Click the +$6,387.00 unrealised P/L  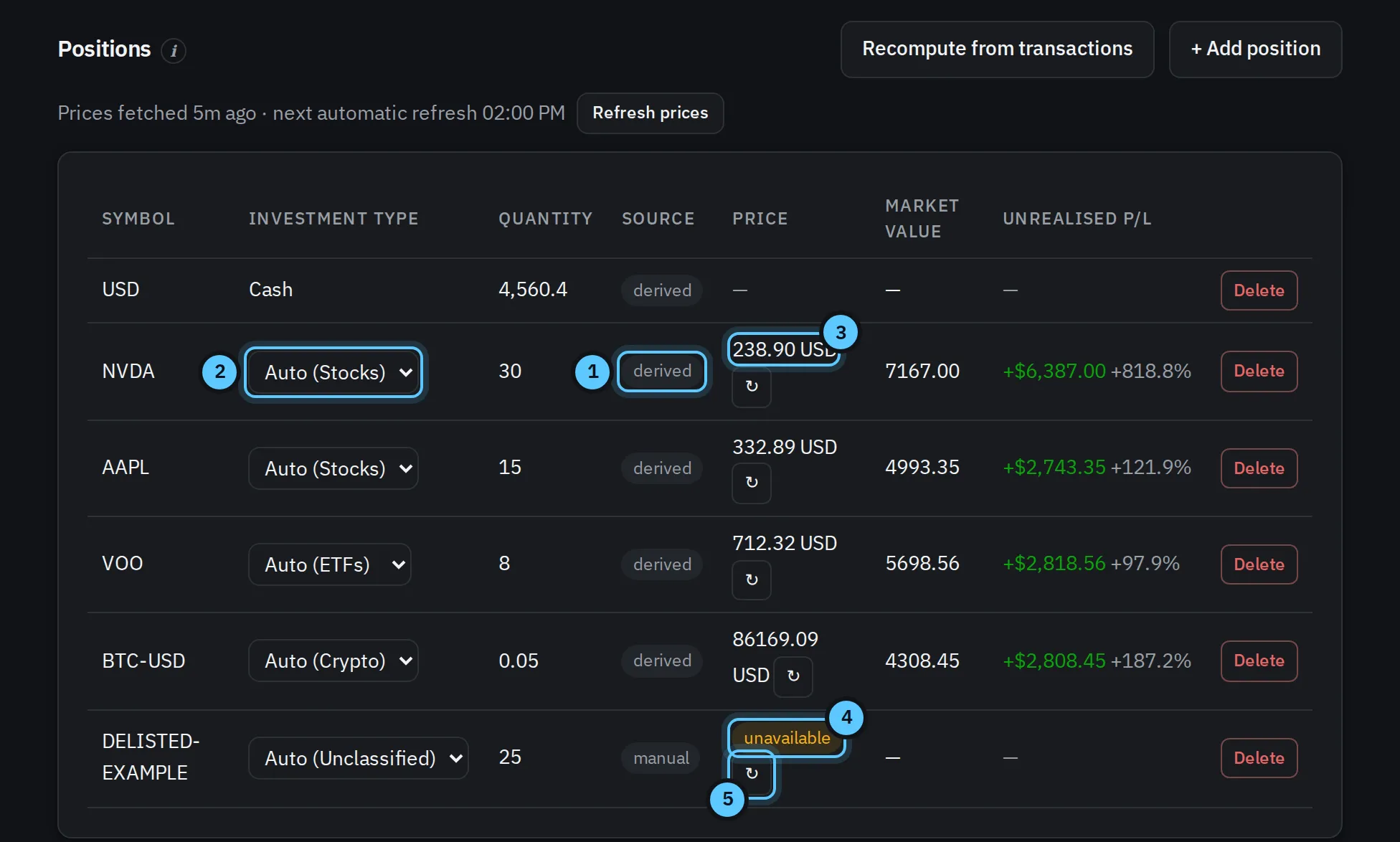[x=1054, y=371]
